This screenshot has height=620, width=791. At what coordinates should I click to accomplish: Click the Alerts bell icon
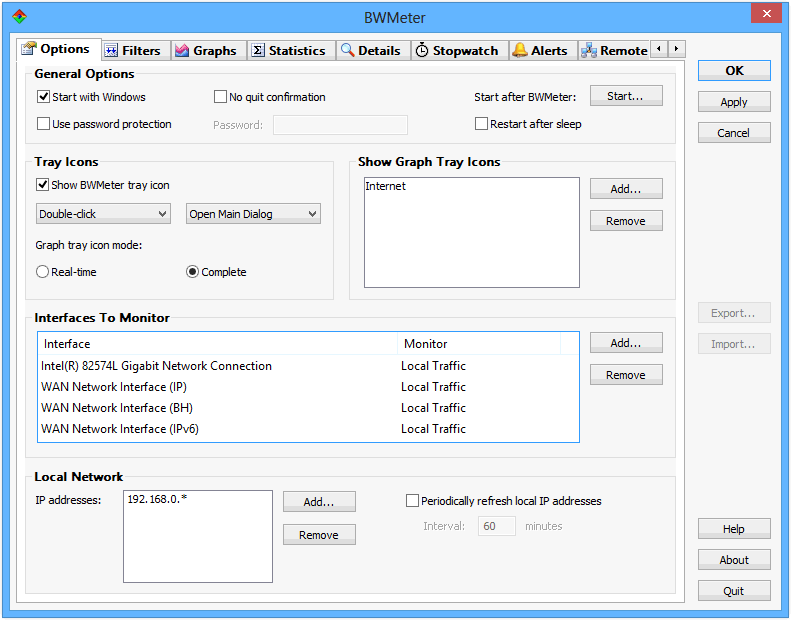[x=520, y=50]
